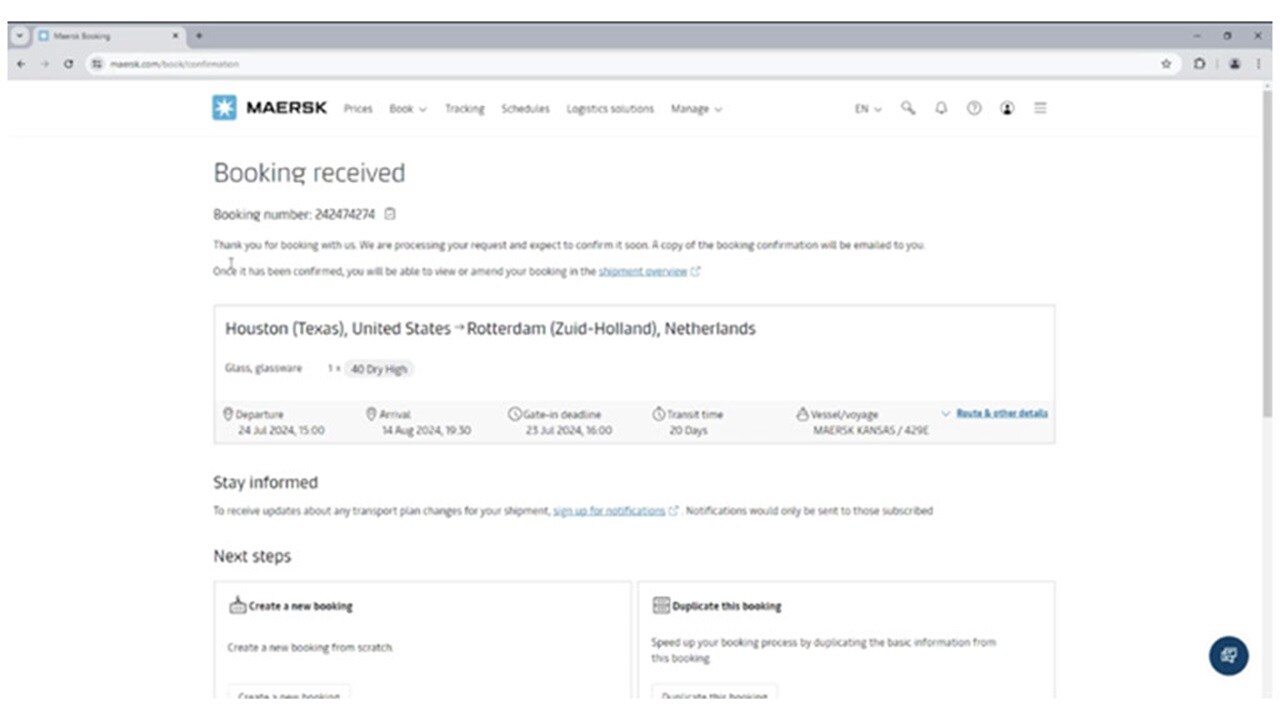Copy the booking number via clipboard icon
Image resolution: width=1280 pixels, height=720 pixels.
391,214
